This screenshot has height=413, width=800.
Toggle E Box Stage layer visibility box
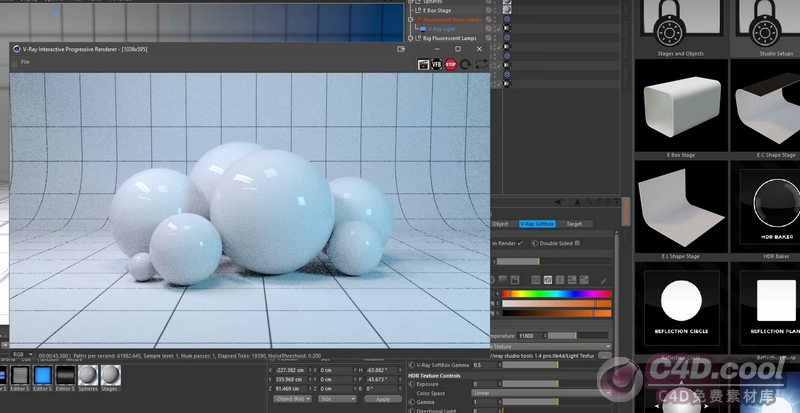pos(488,10)
